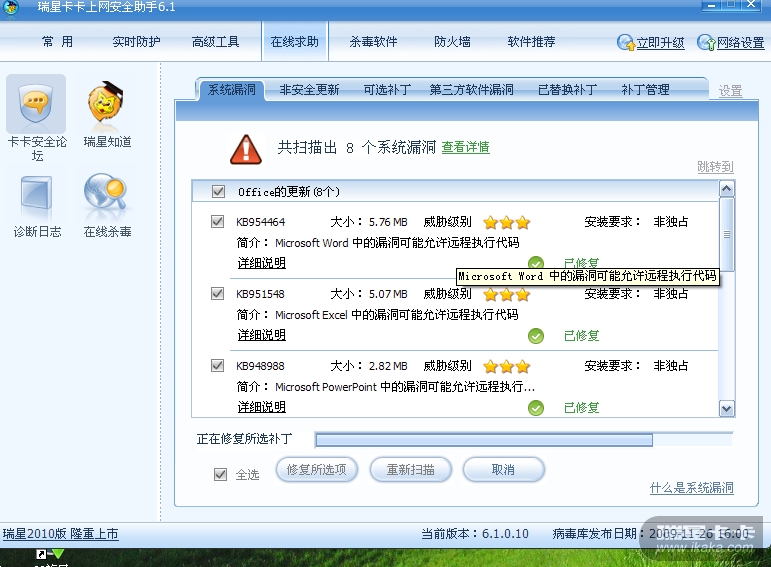The image size is (771, 567).
Task: Open 详细说明 for KB951548
Action: point(262,335)
